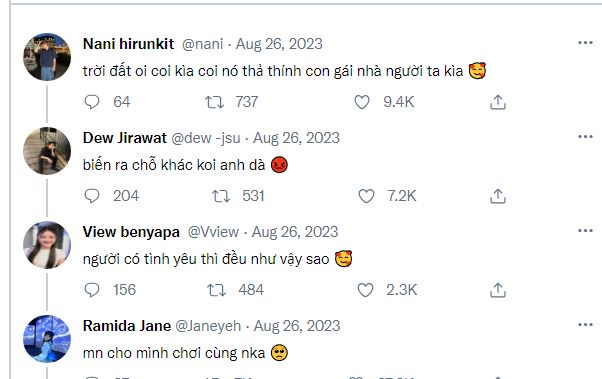Like Nani hirunkit's tweet with 9.4K likes
Viewport: 602px width, 379px height.
[x=362, y=102]
